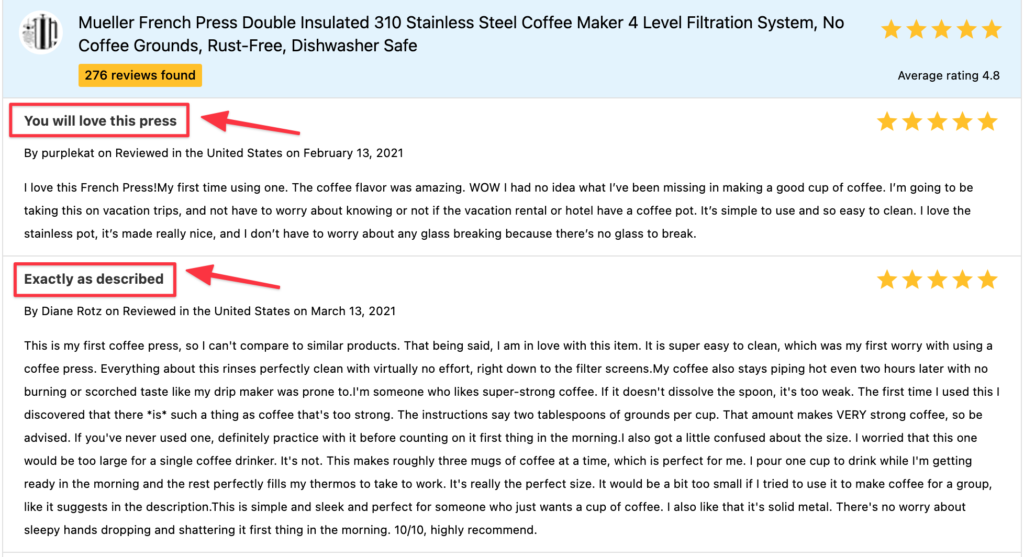Click the purplekat reviewer byline

coord(213,153)
